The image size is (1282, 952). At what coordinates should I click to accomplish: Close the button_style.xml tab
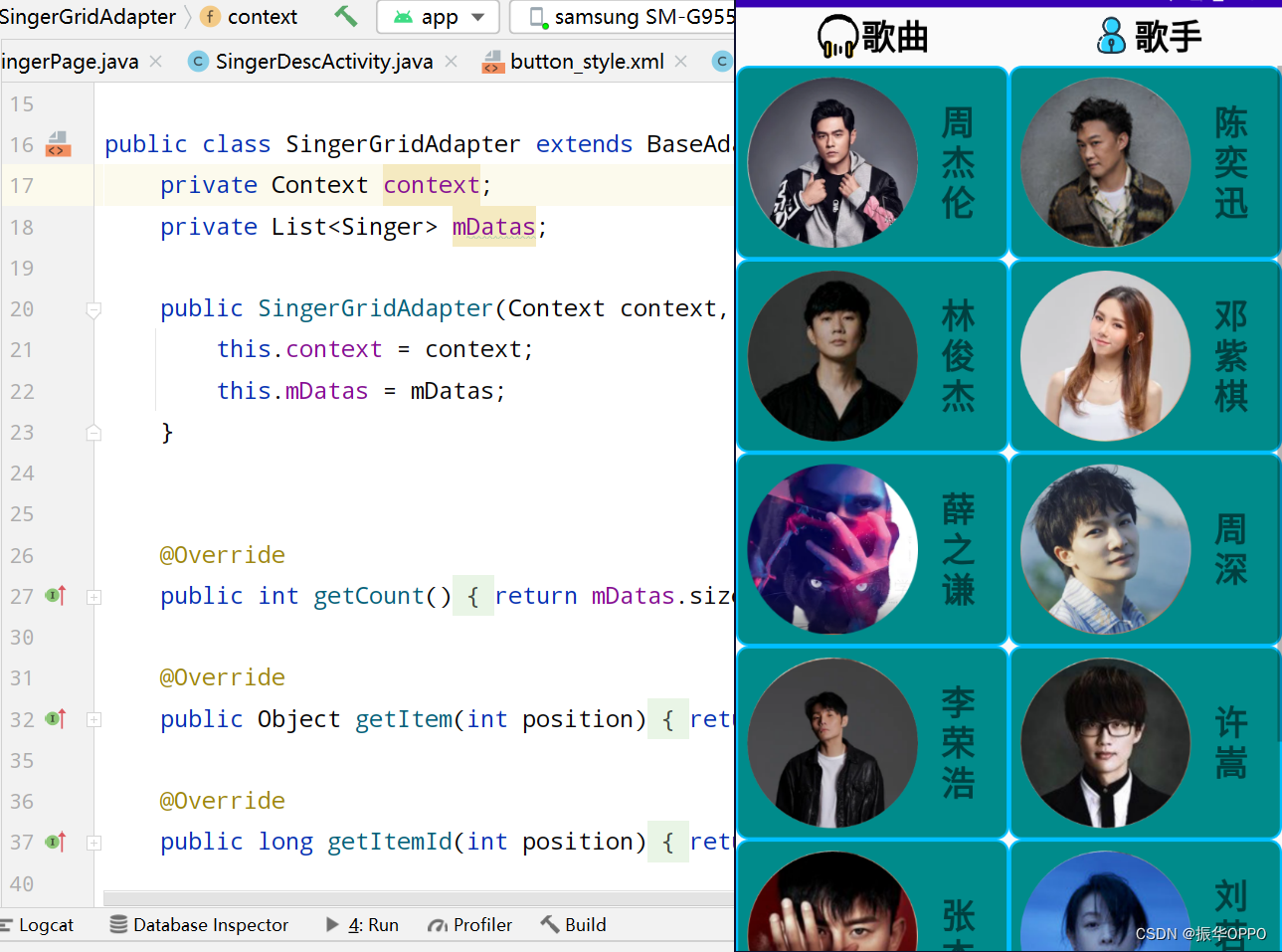point(680,62)
